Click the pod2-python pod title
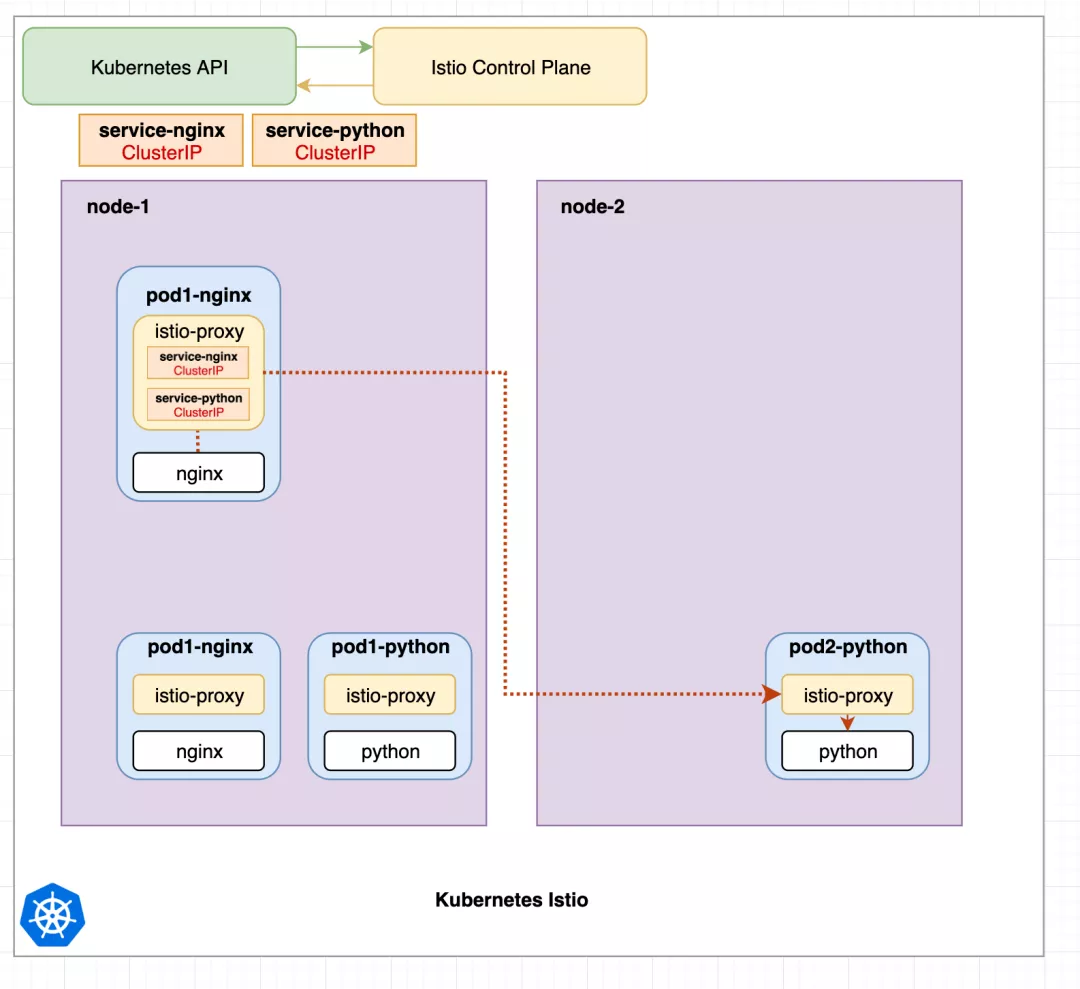Image resolution: width=1080 pixels, height=989 pixels. [x=848, y=647]
